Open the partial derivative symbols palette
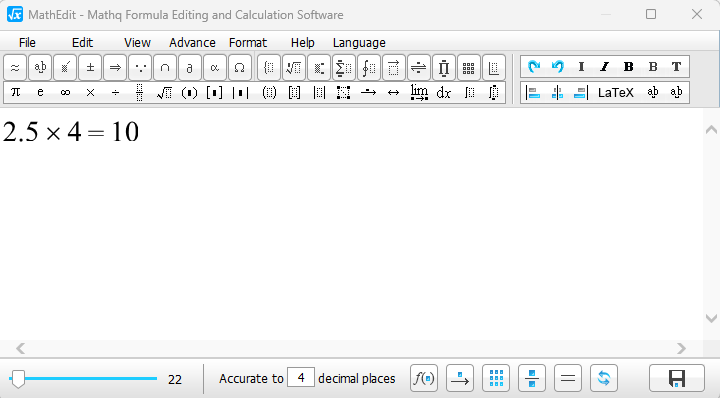The height and width of the screenshot is (398, 720). click(190, 68)
